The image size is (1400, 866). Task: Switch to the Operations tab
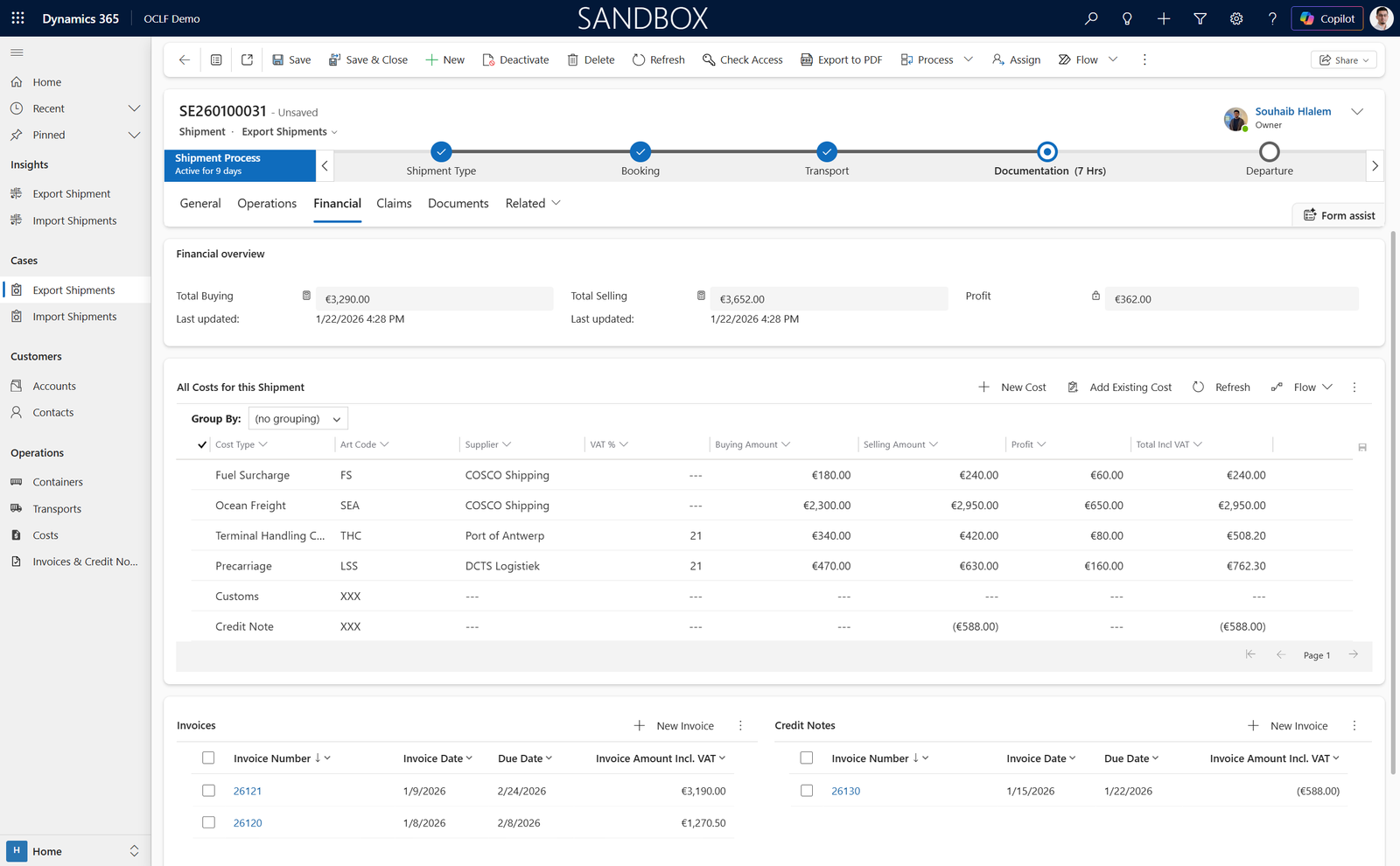pos(267,203)
